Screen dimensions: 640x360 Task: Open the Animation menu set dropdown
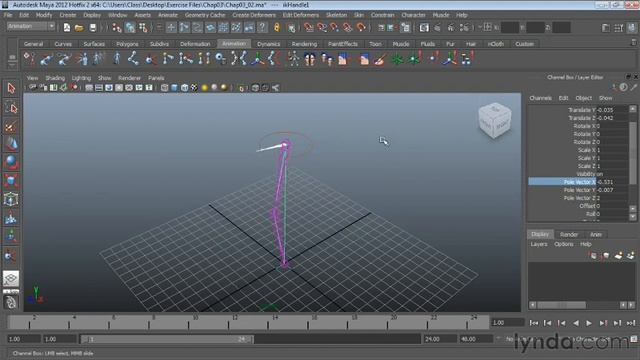pyautogui.click(x=31, y=27)
